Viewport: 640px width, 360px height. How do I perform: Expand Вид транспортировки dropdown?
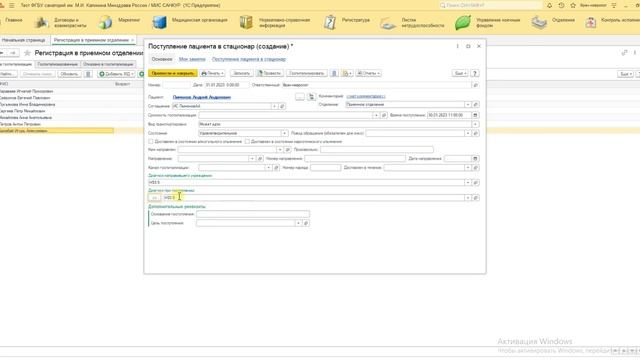[x=476, y=124]
